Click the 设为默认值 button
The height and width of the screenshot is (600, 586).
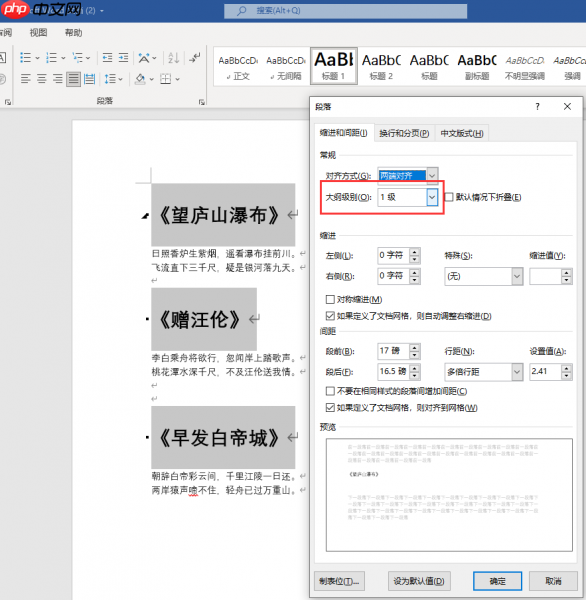[x=419, y=581]
